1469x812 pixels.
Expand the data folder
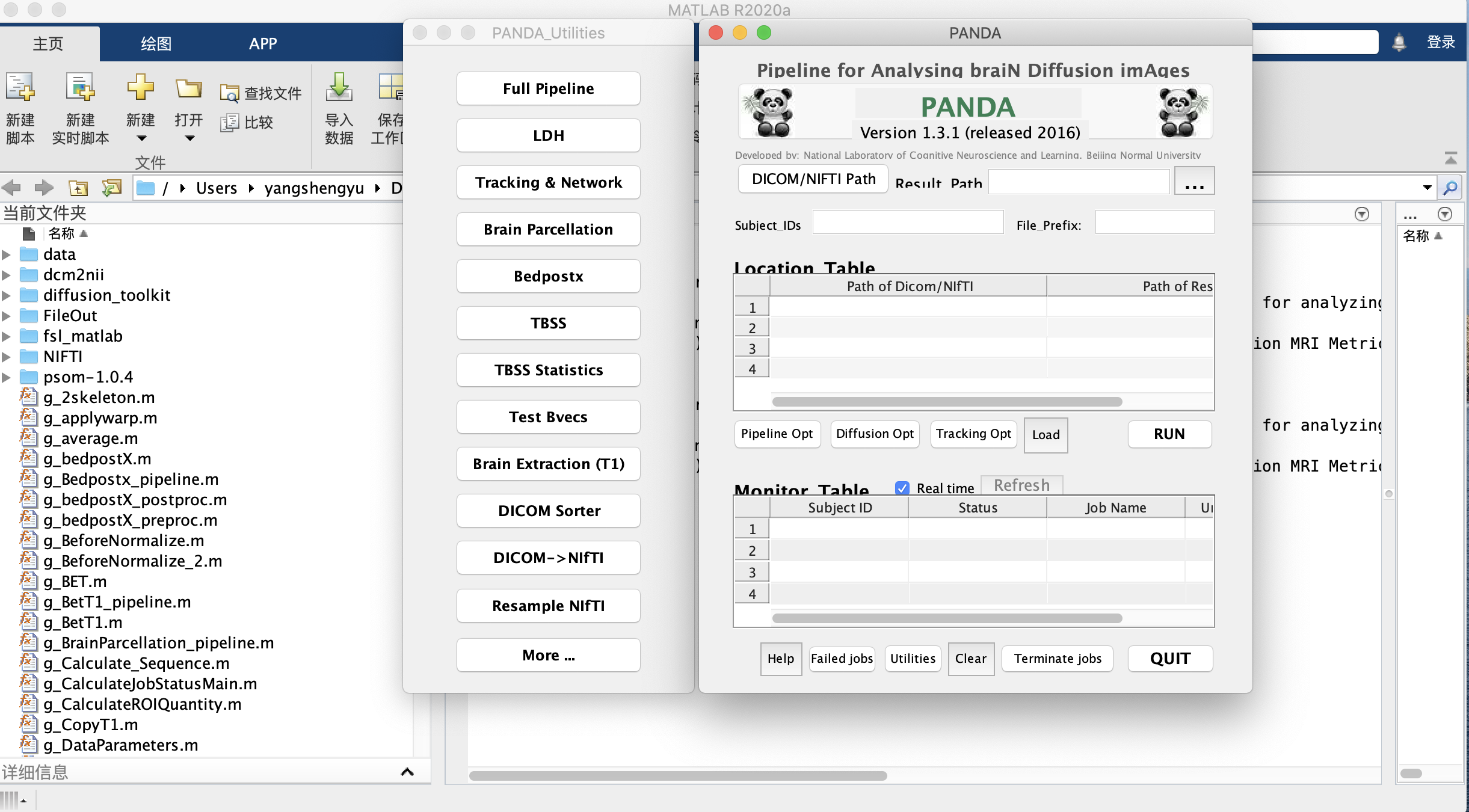[x=7, y=254]
